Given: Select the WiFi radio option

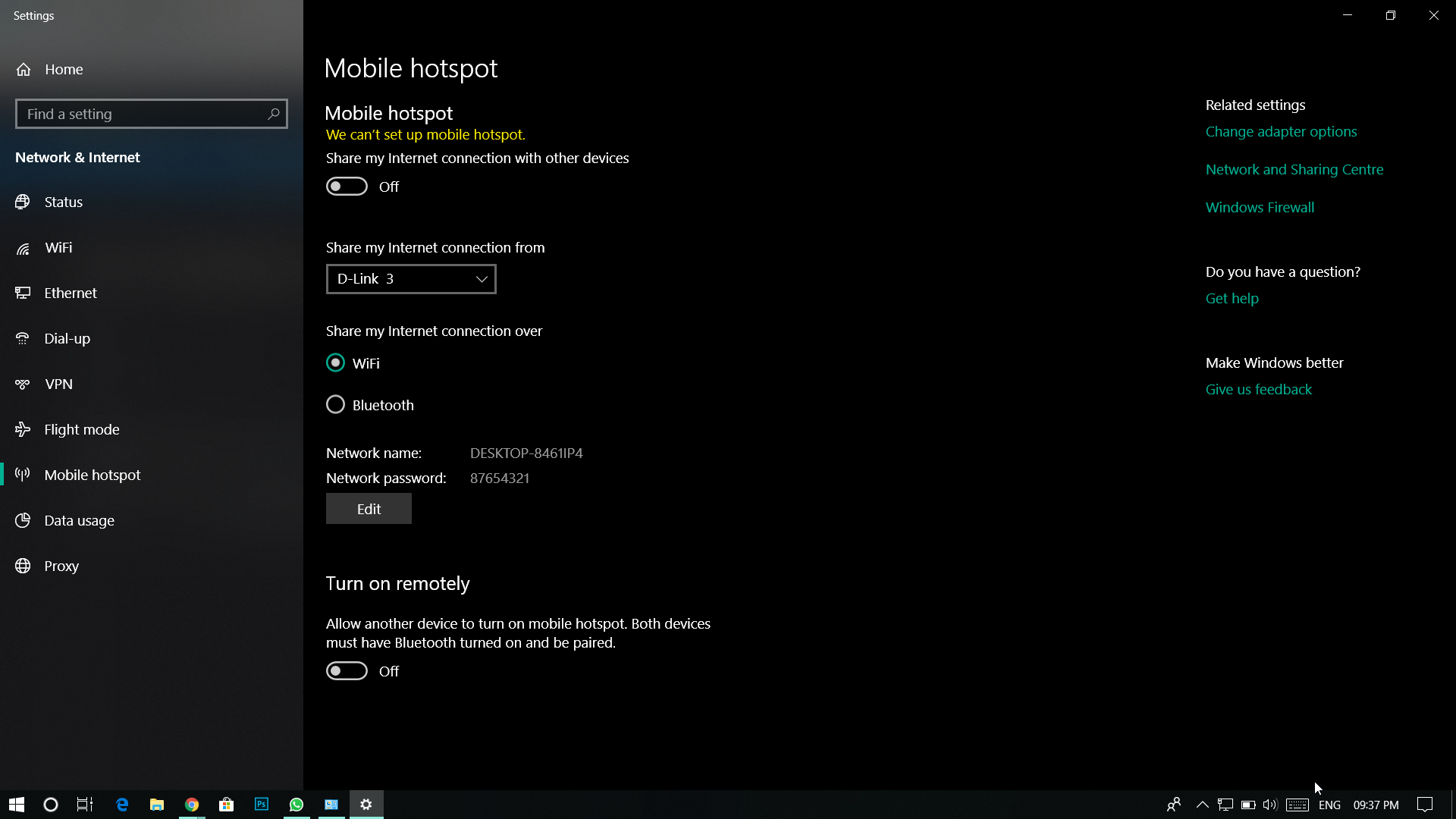Looking at the screenshot, I should pos(335,363).
